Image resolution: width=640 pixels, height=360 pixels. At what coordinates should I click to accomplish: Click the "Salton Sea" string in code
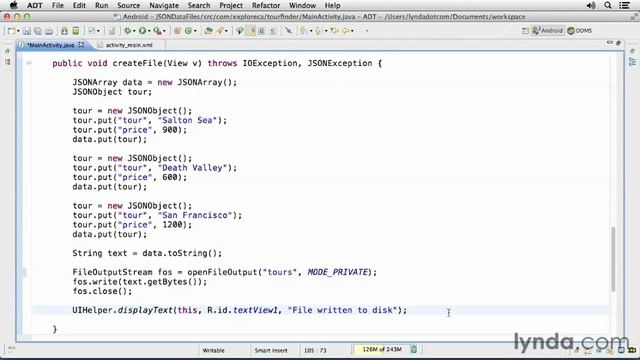click(x=187, y=120)
